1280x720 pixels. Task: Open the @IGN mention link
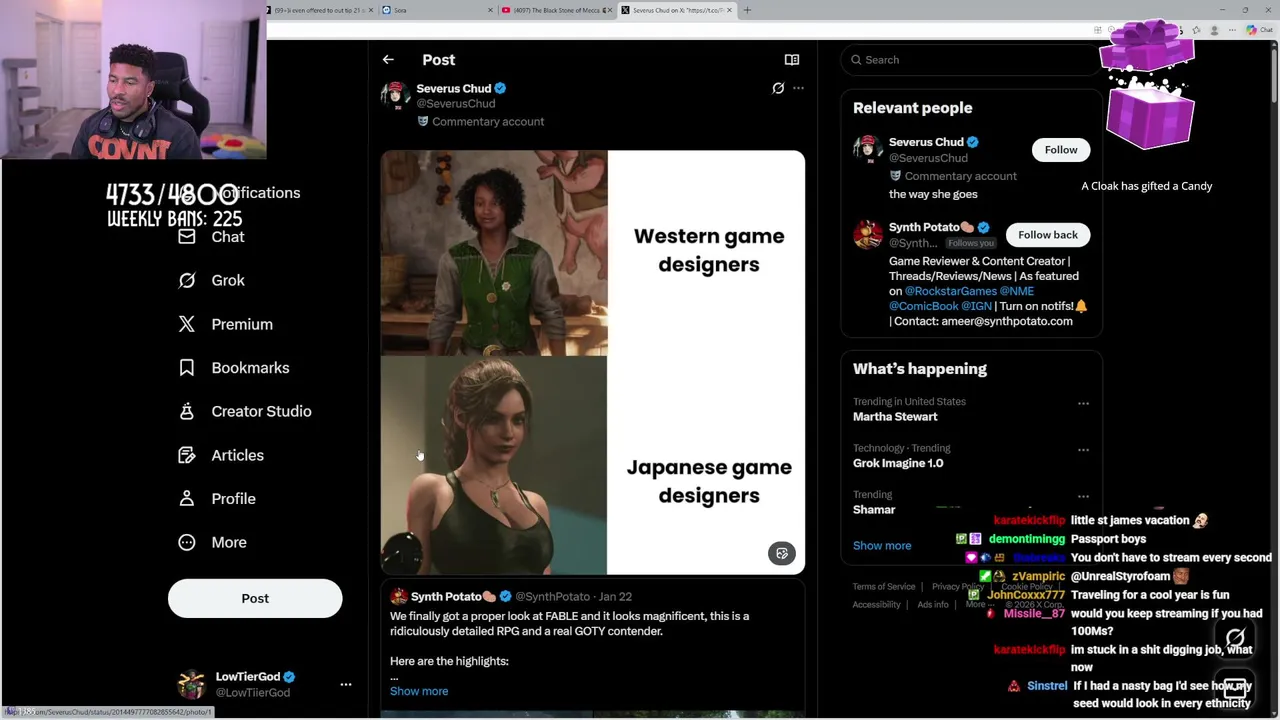pyautogui.click(x=977, y=306)
